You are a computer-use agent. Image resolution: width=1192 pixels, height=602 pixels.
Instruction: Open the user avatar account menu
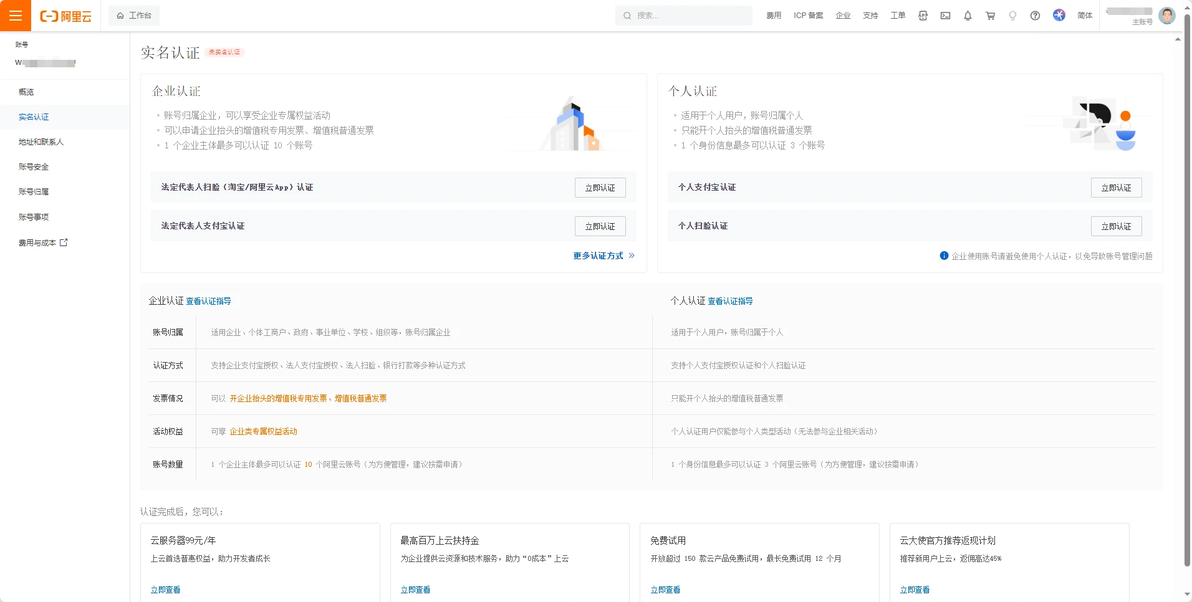[x=1167, y=15]
